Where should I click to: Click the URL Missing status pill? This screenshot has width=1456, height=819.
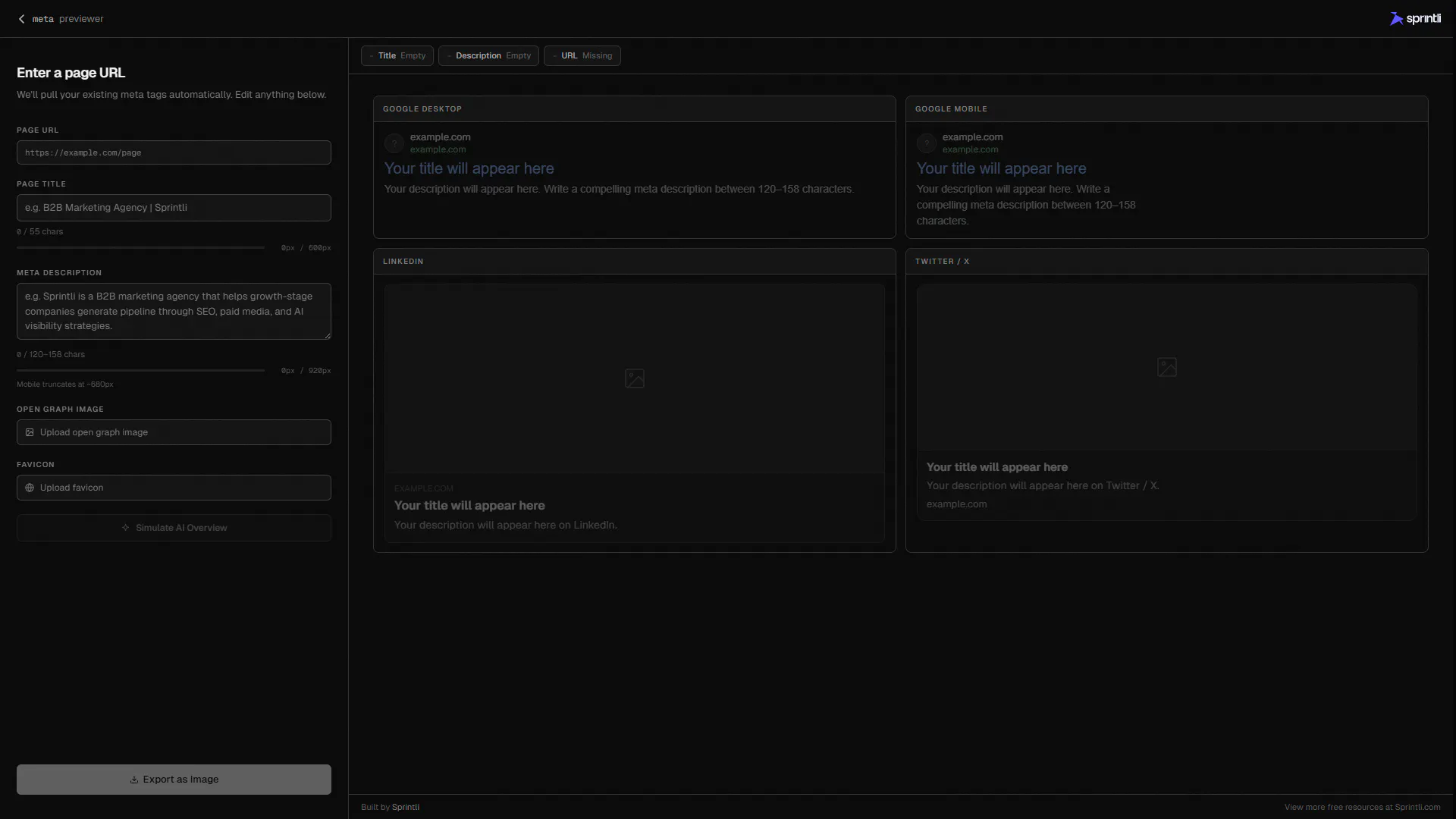point(582,55)
